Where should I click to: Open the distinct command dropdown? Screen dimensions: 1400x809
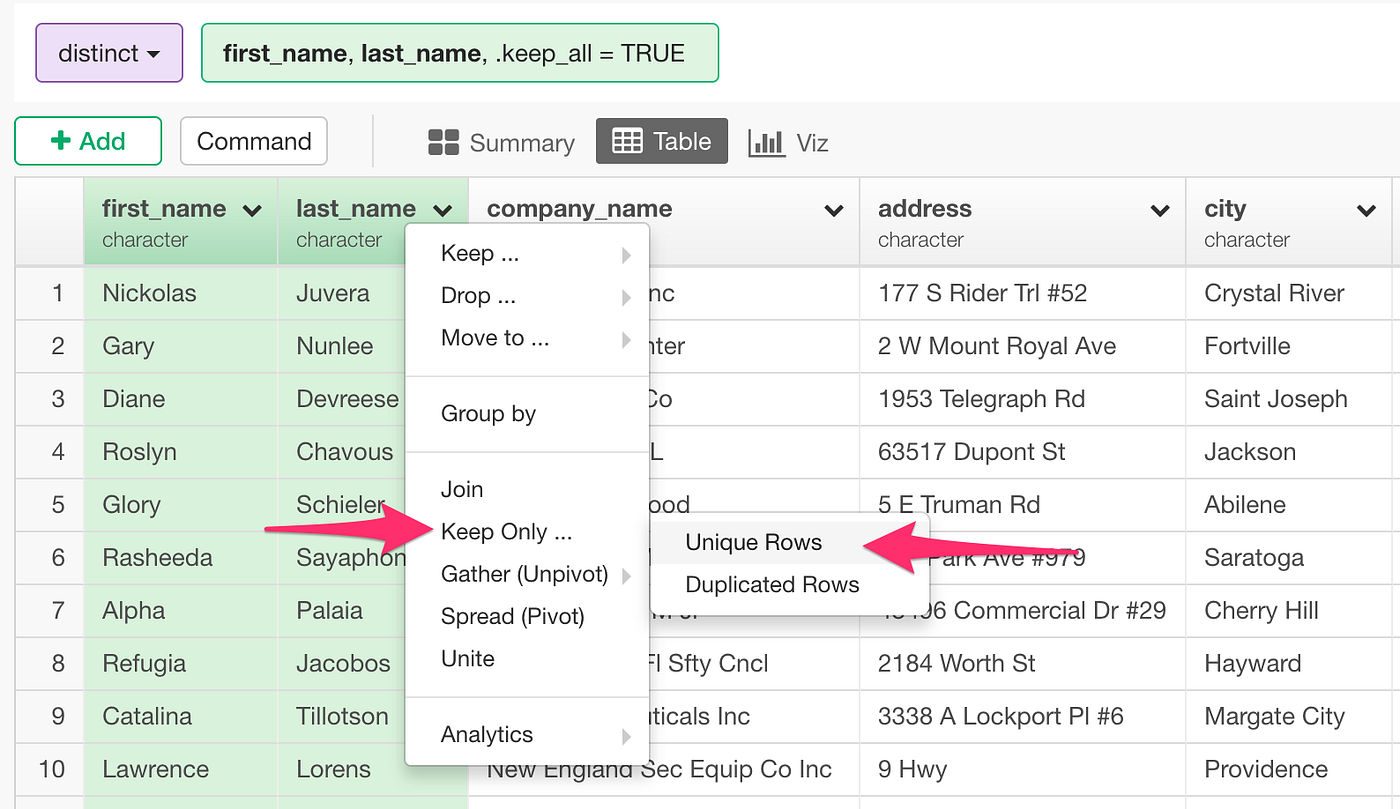point(109,53)
